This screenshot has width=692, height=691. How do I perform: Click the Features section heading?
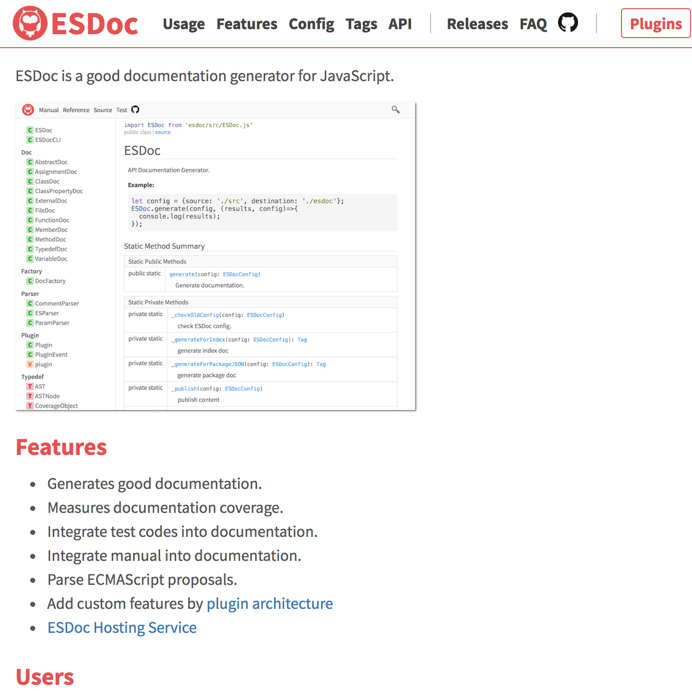pos(61,447)
